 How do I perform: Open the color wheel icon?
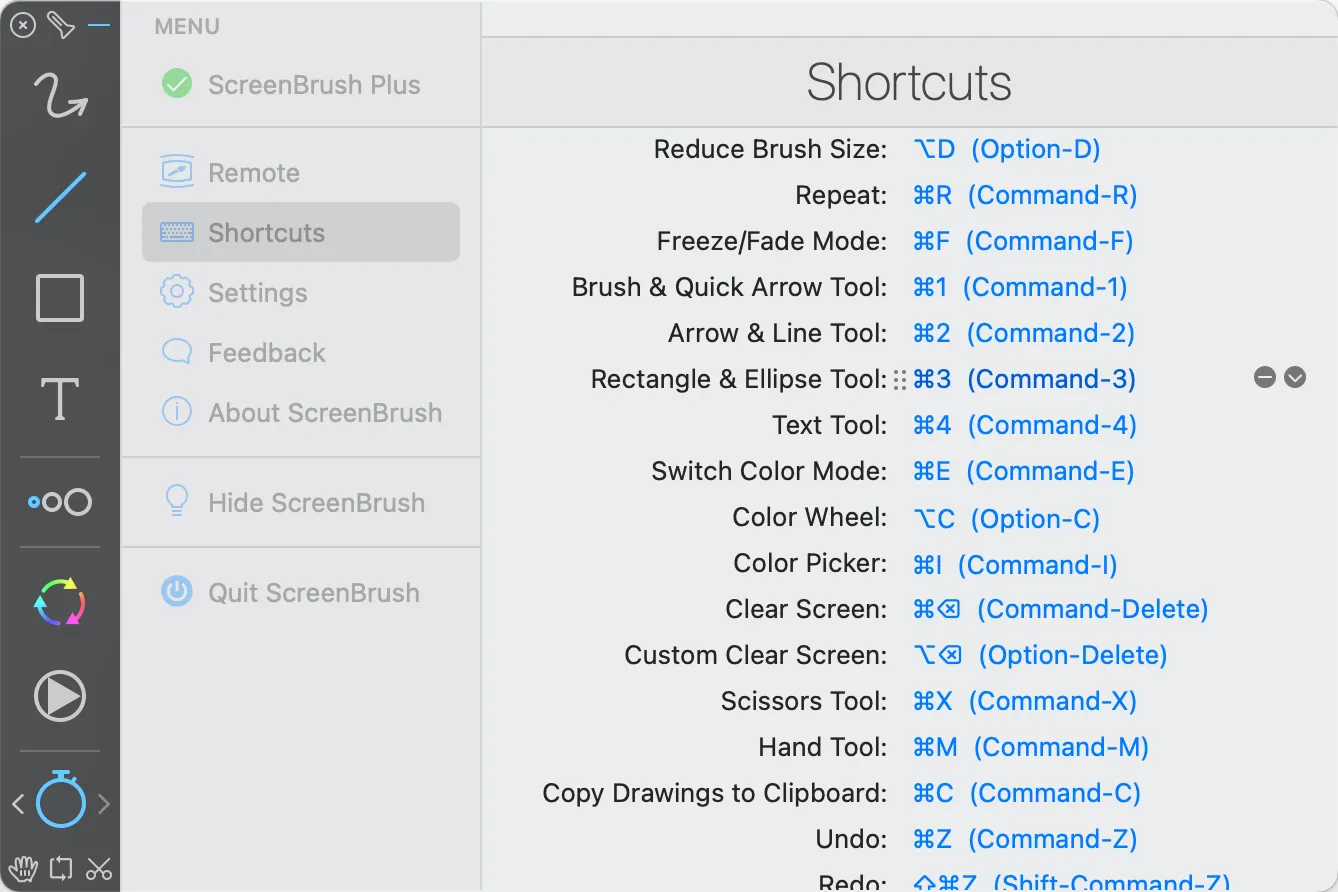click(60, 602)
